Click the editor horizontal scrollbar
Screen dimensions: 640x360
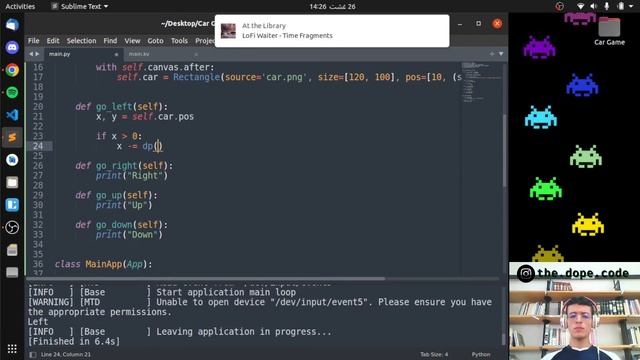click(x=205, y=279)
